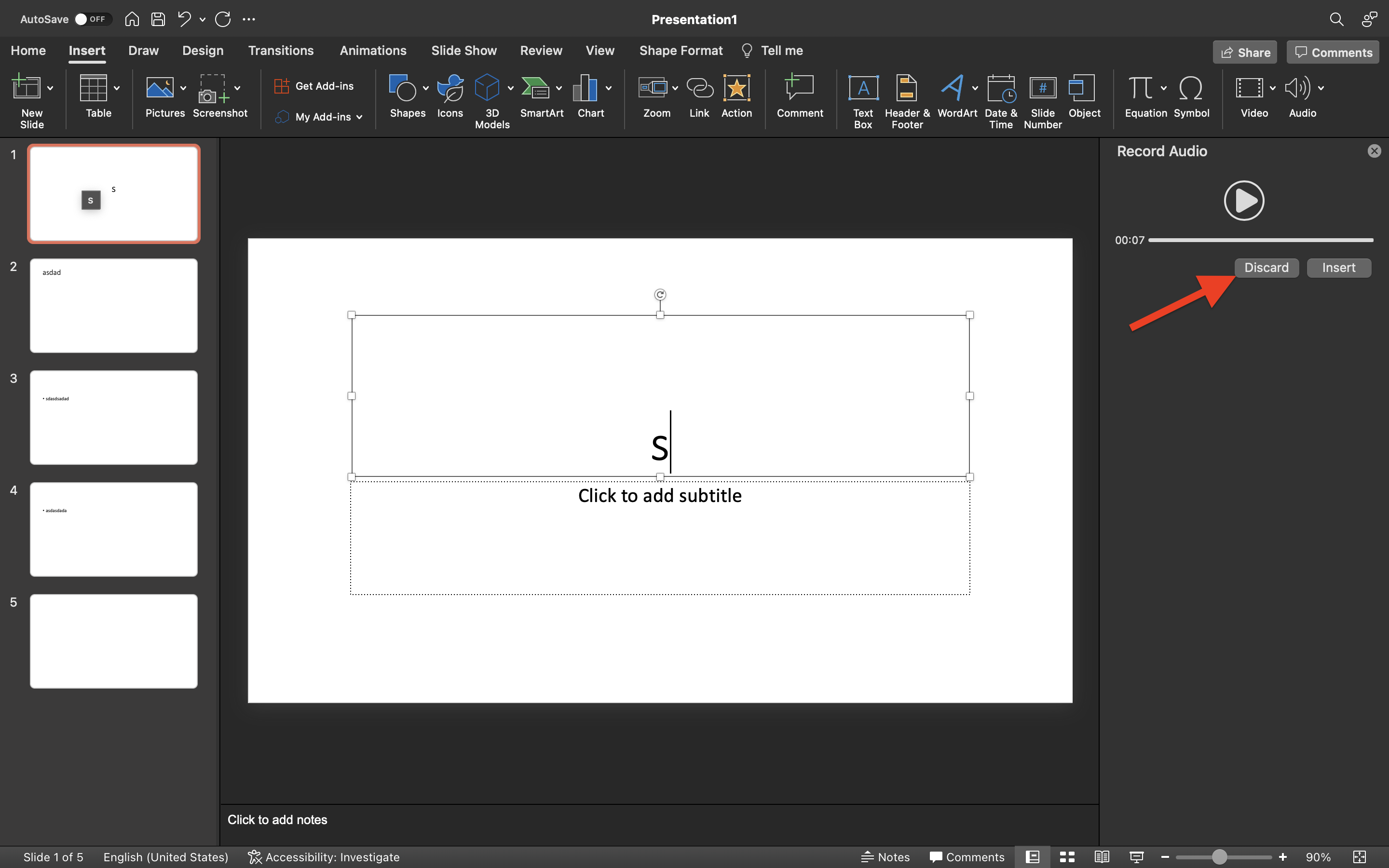
Task: Switch to the Transitions tab
Action: pos(281,51)
